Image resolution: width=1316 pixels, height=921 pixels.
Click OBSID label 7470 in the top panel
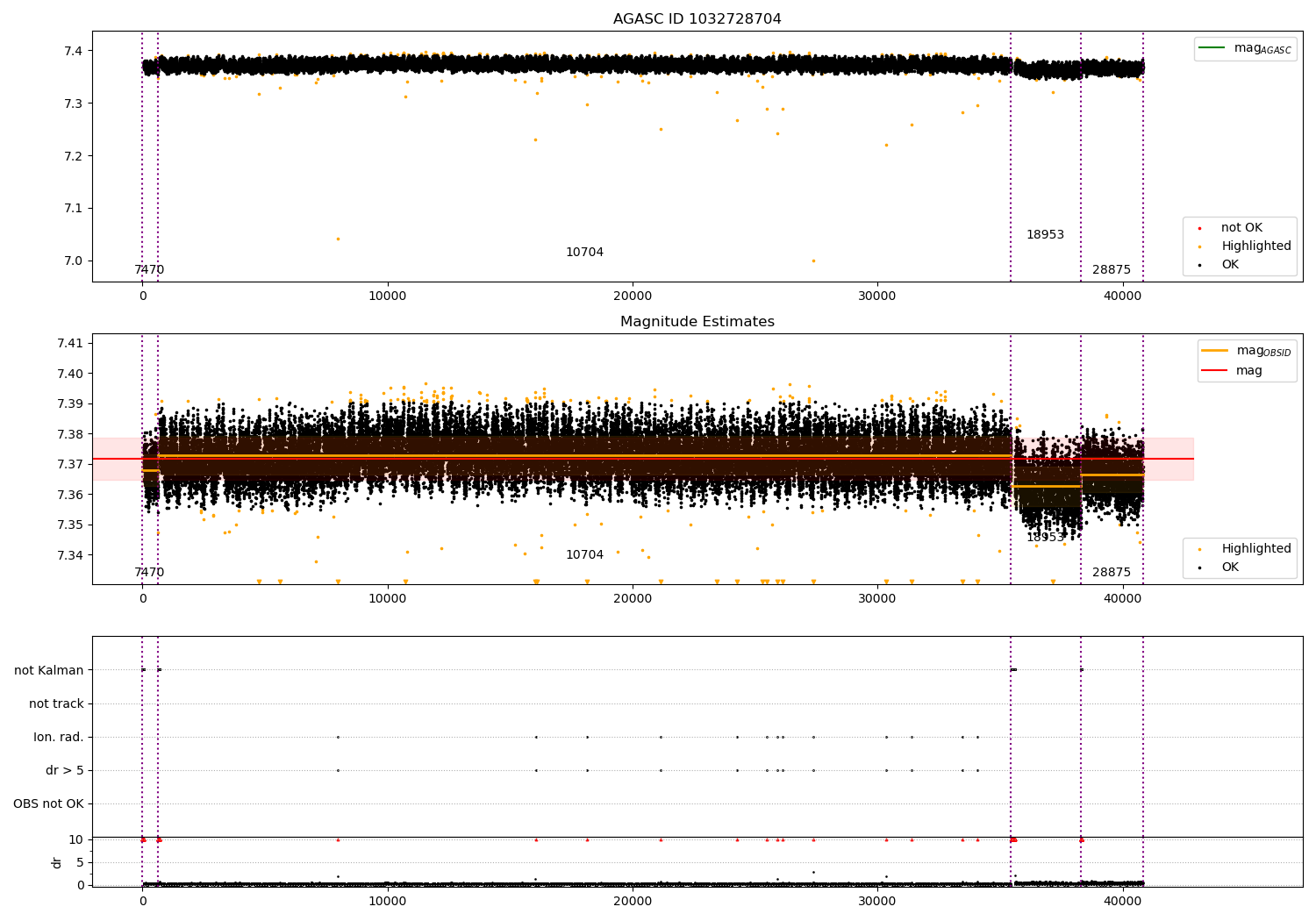tap(149, 270)
